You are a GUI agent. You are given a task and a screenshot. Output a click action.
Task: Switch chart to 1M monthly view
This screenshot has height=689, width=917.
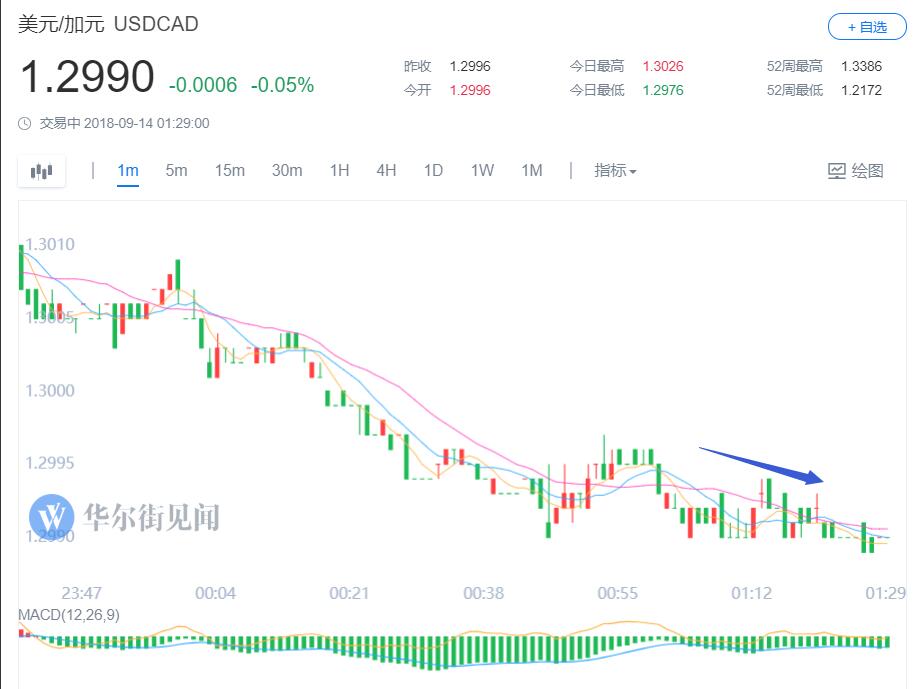click(532, 170)
